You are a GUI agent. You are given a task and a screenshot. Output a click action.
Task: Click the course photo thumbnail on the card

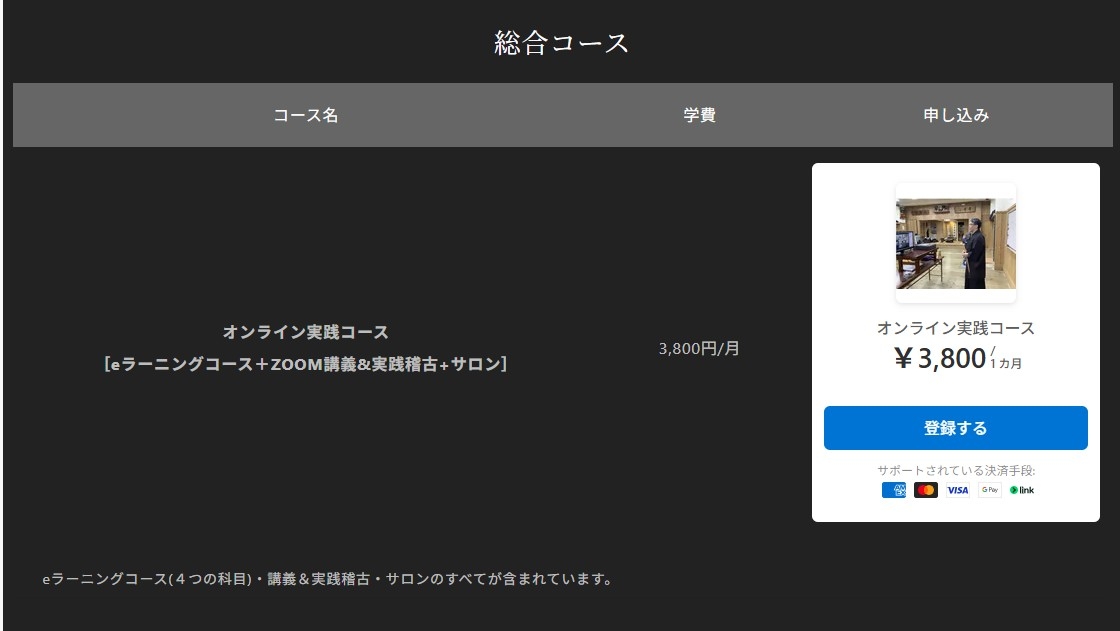pos(955,240)
